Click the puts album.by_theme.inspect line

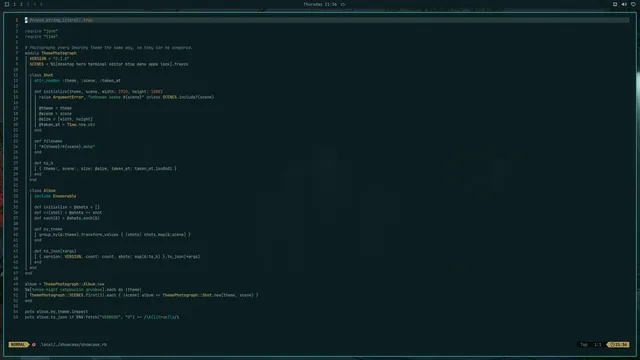coord(56,312)
